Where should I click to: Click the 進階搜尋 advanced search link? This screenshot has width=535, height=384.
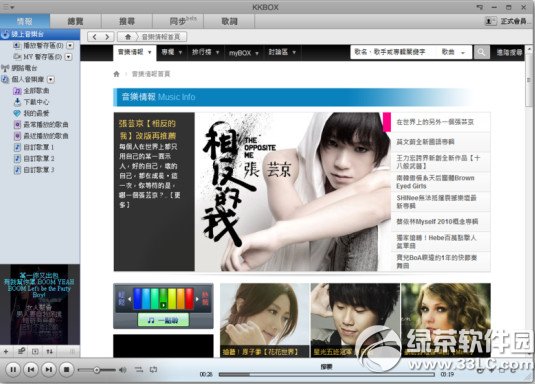(x=509, y=52)
